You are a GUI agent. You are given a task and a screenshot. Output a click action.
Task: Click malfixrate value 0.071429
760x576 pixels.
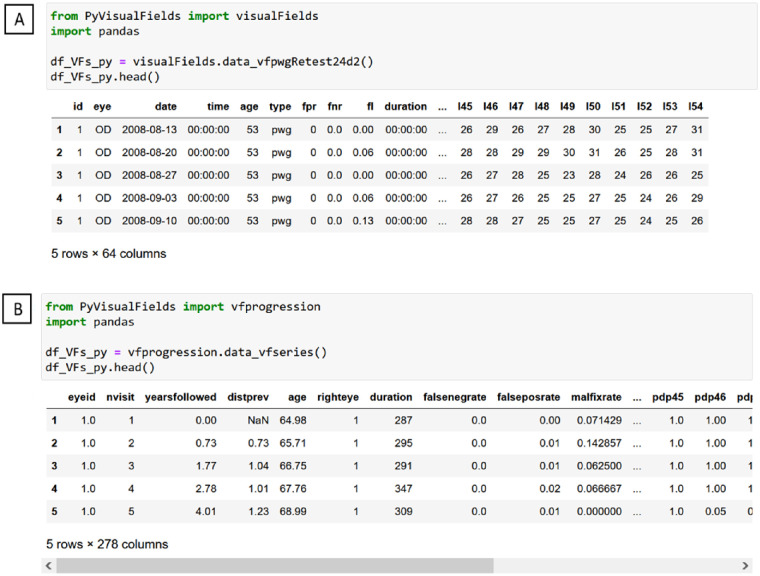click(599, 420)
